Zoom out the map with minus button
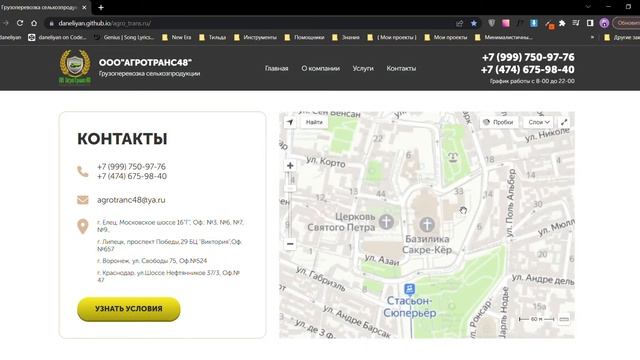640x360 pixels. coord(290,244)
